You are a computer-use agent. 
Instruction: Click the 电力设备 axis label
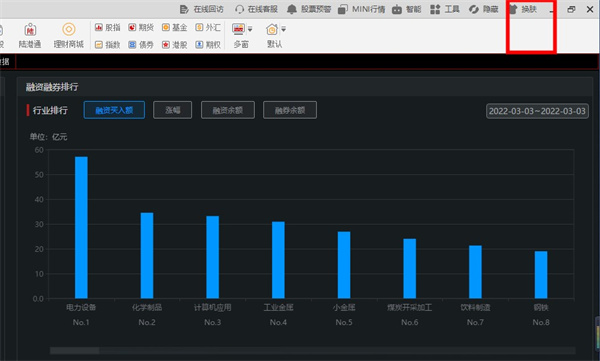81,307
